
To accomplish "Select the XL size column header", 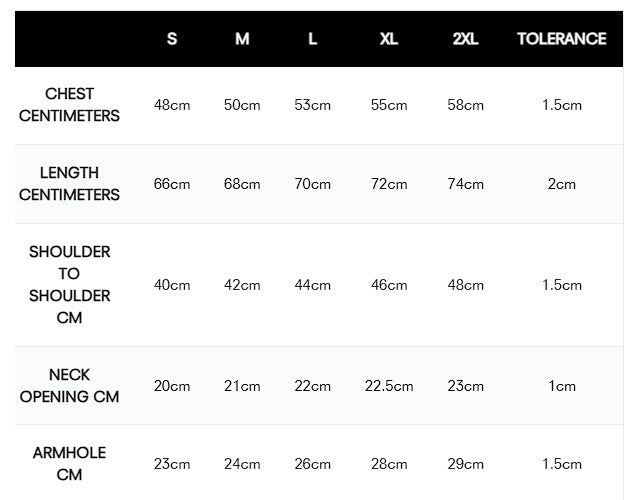I will [389, 39].
